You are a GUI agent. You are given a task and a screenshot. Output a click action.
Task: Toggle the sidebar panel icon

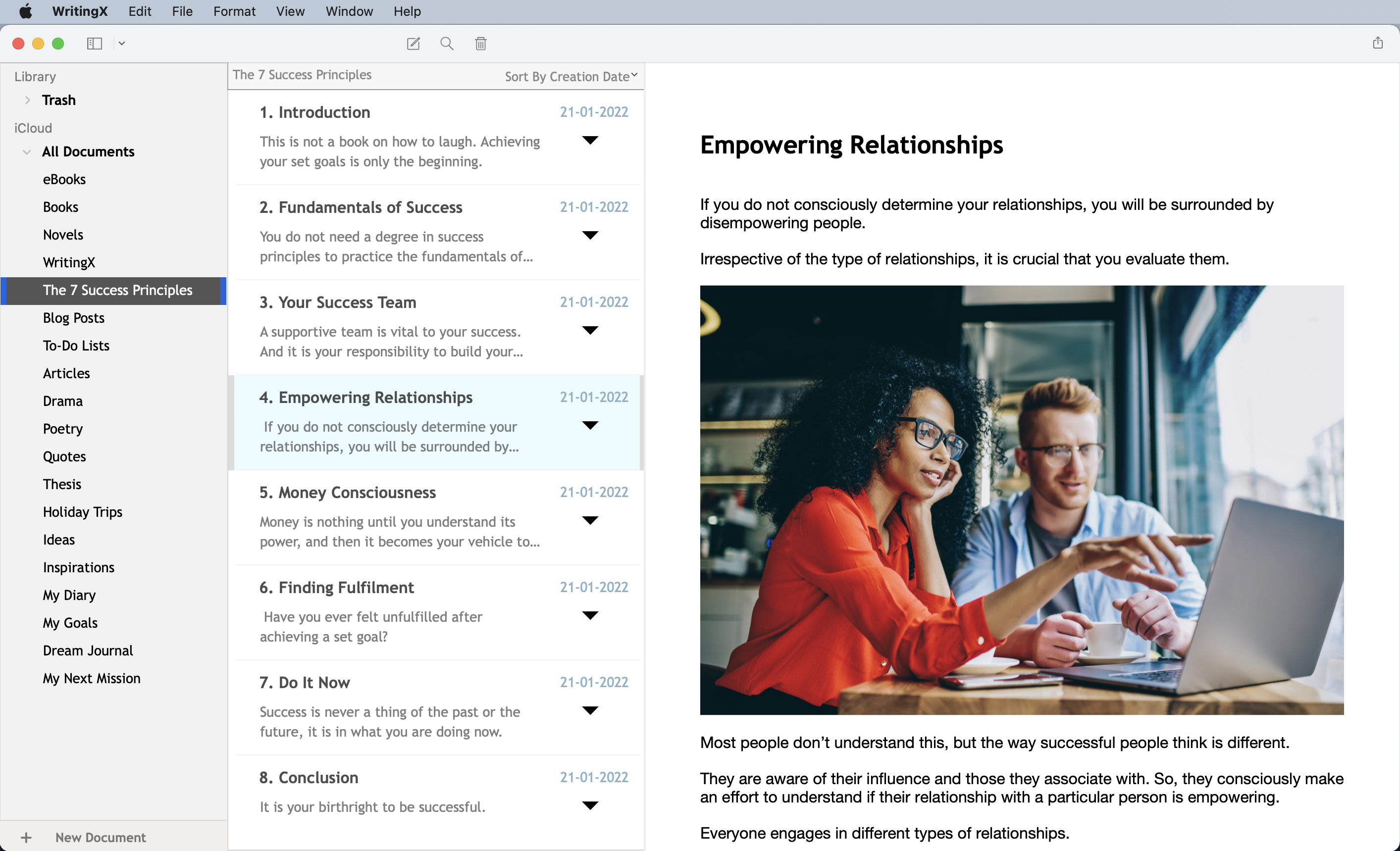pos(94,44)
